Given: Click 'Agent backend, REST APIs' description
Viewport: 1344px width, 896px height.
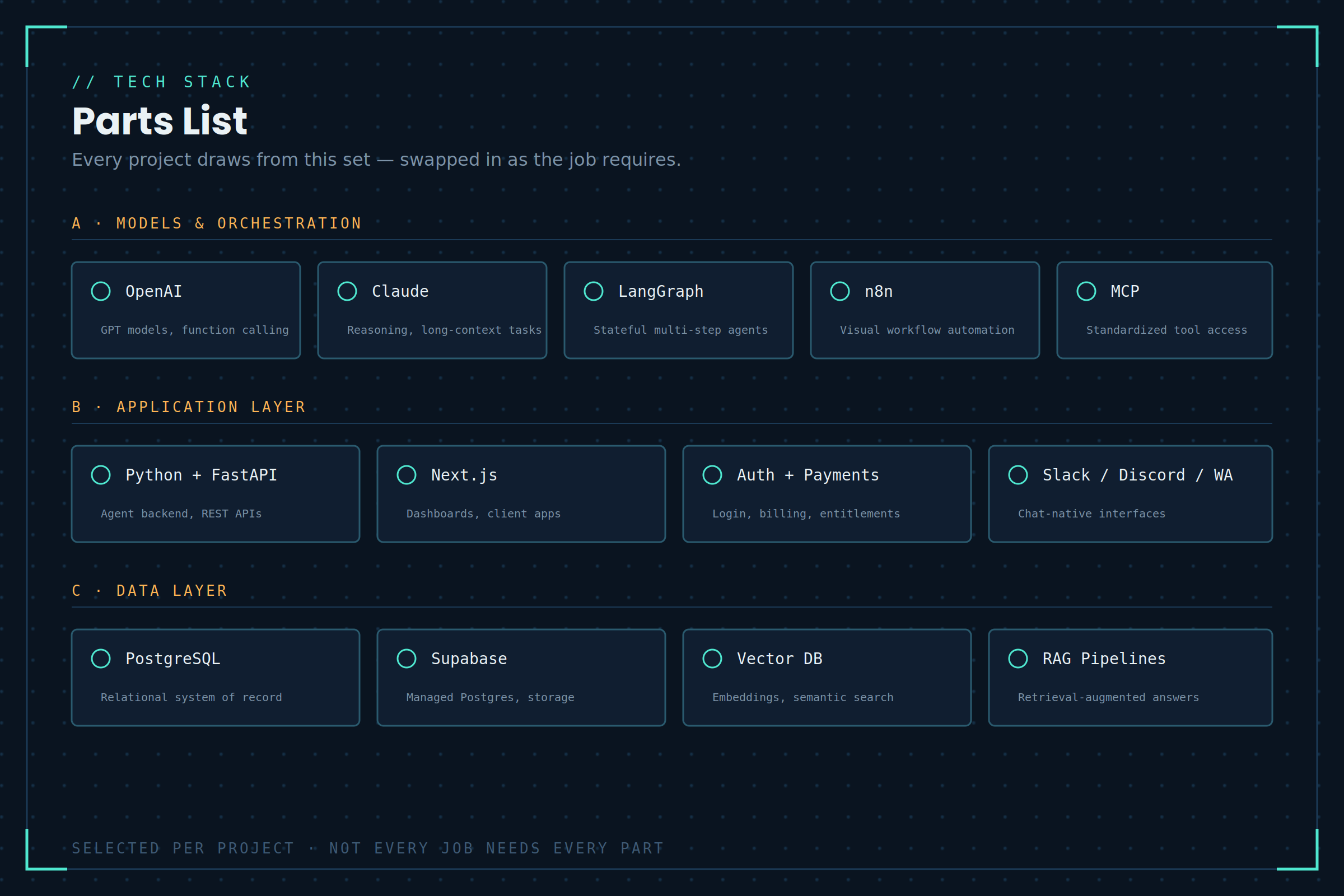Looking at the screenshot, I should [x=181, y=514].
